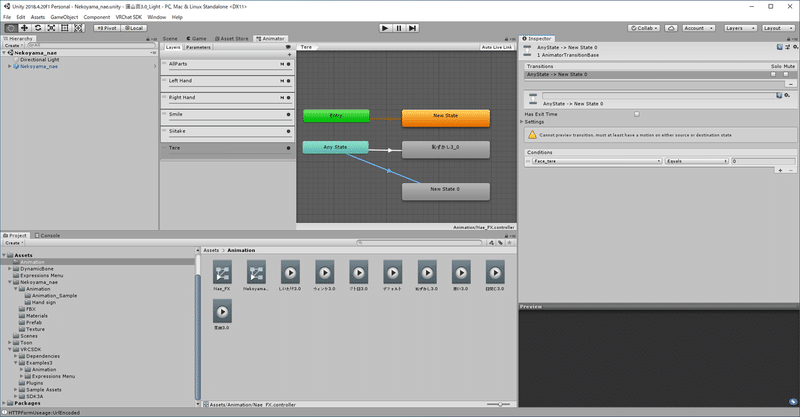
Task: Open the Hierarchy Create dropdown
Action: pyautogui.click(x=14, y=45)
